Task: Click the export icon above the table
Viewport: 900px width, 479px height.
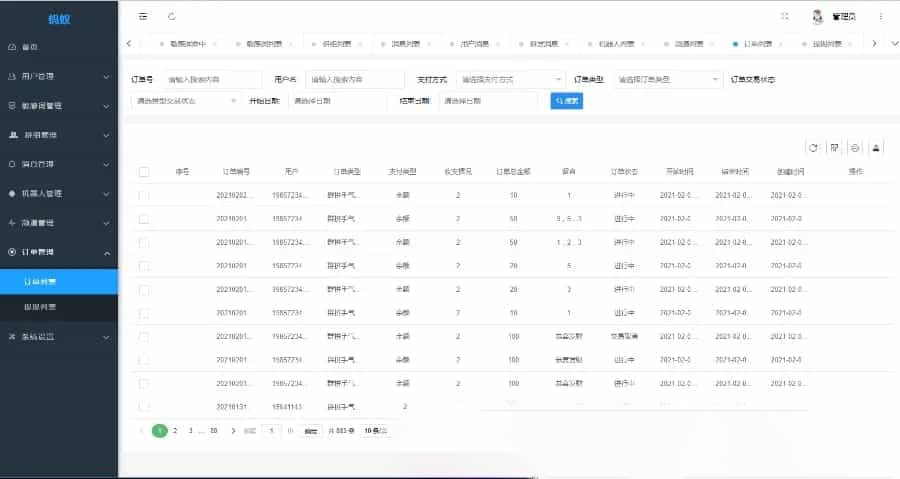Action: tap(855, 147)
